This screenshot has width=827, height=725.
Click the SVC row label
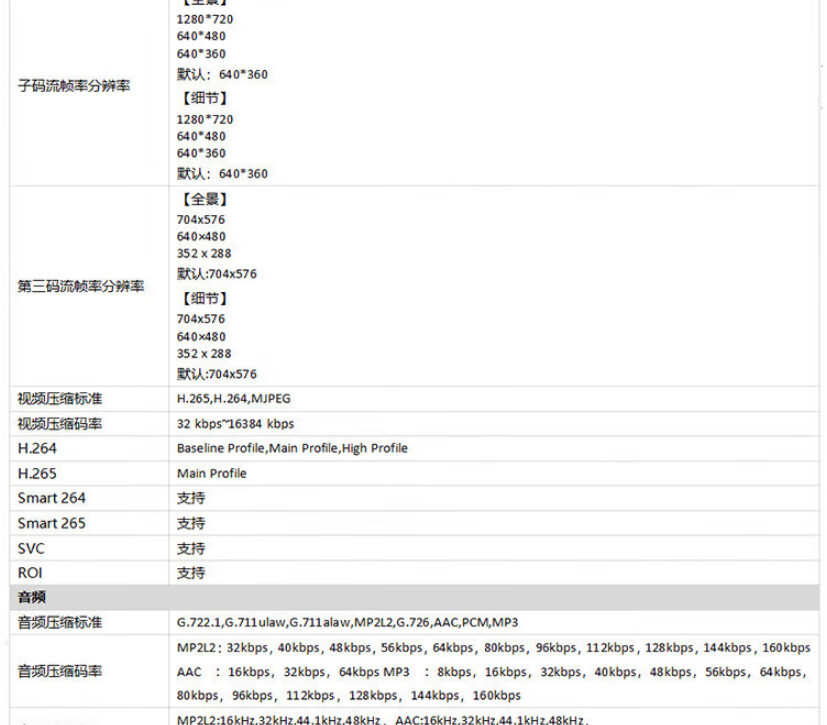tap(31, 548)
